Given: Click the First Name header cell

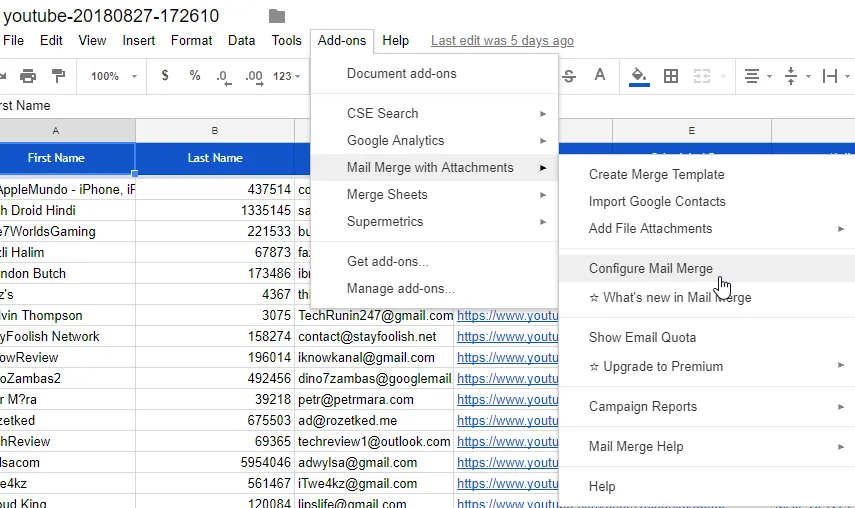Looking at the screenshot, I should coord(67,158).
